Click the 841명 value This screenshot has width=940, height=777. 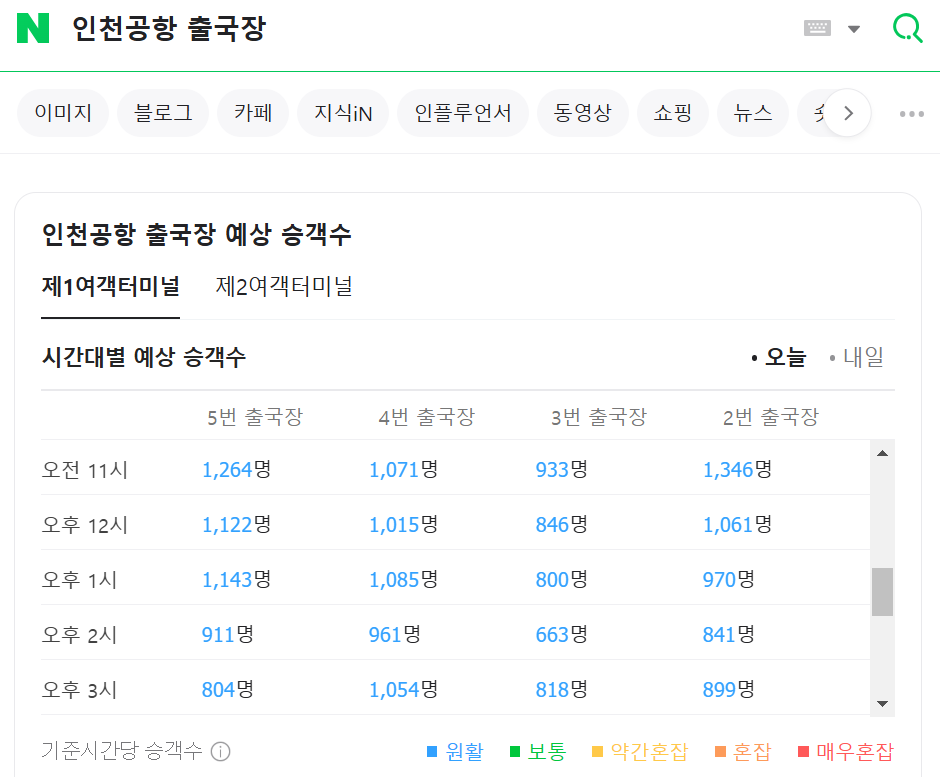[x=728, y=634]
